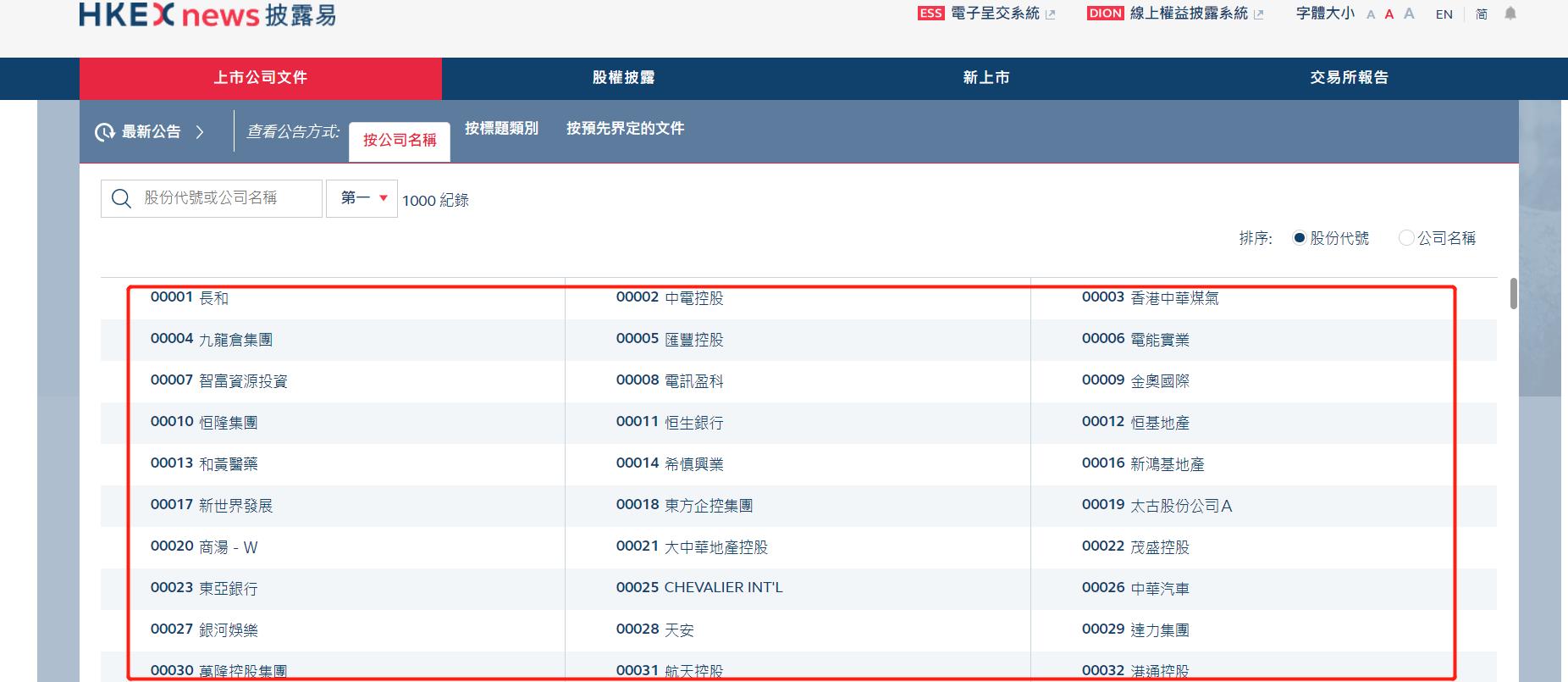Image resolution: width=1568 pixels, height=682 pixels.
Task: Click the ESS red badge icon
Action: [x=930, y=14]
